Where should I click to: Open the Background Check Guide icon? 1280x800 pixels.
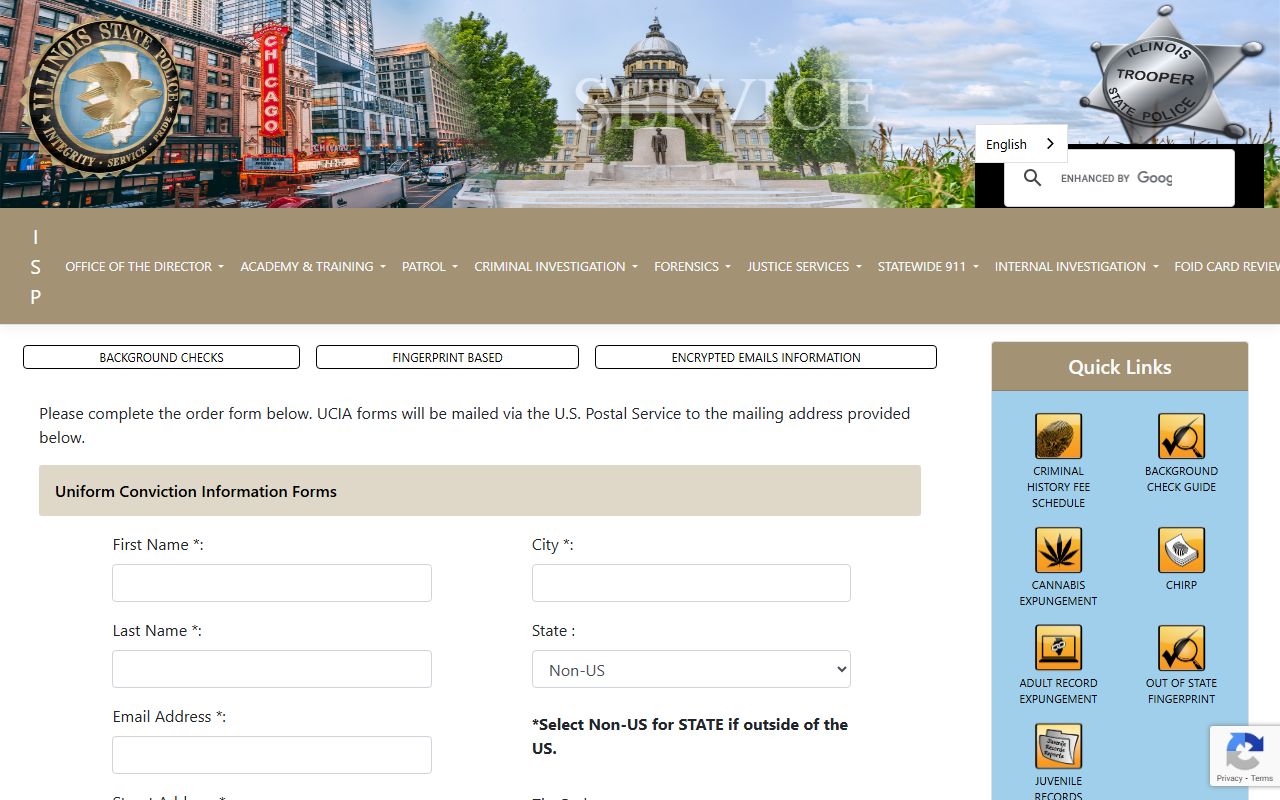pos(1181,436)
